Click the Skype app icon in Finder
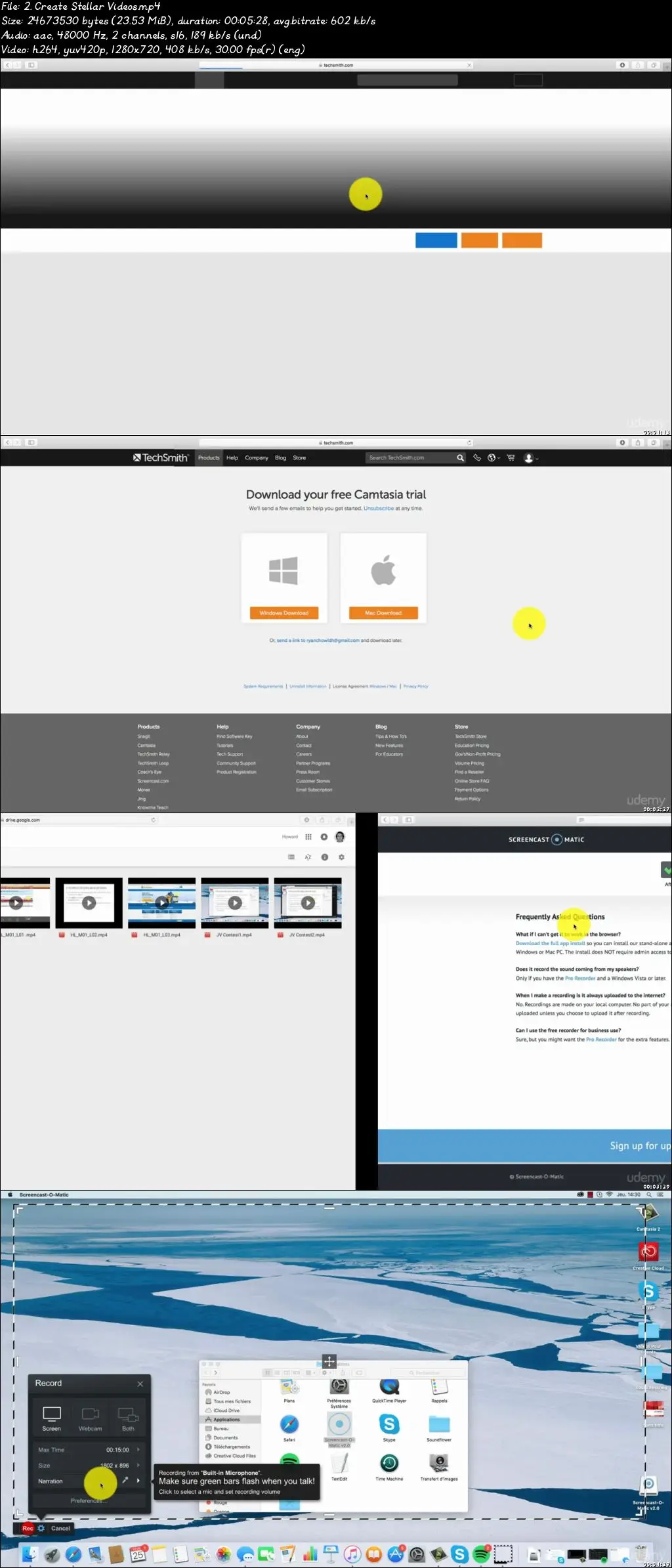The height and width of the screenshot is (1568, 672). (x=389, y=1424)
